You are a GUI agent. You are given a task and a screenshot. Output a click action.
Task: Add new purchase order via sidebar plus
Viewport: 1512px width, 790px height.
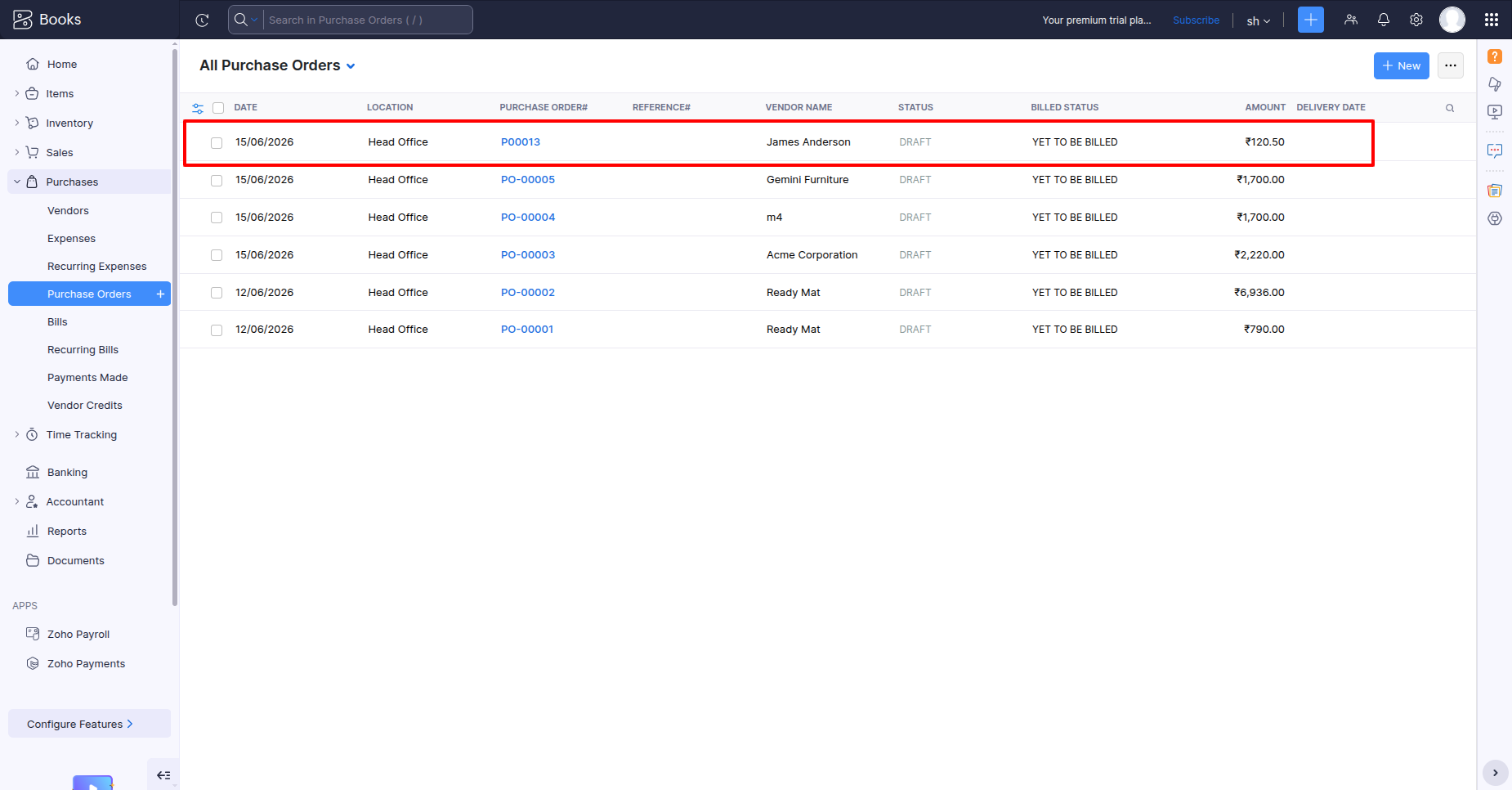click(x=160, y=294)
